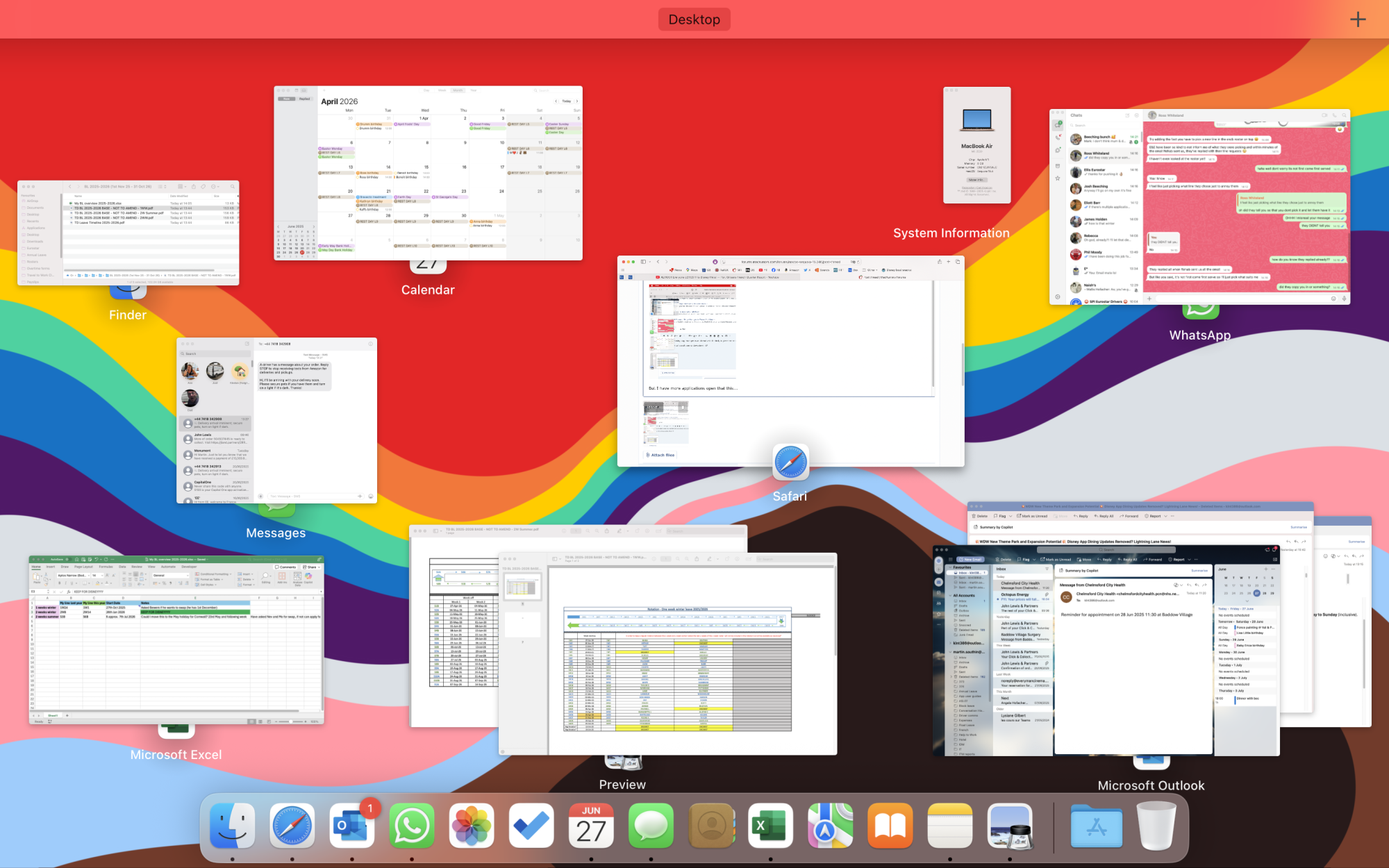Screen dimensions: 1389x868
Task: Select the main Outlook inbox window
Action: [x=1106, y=651]
